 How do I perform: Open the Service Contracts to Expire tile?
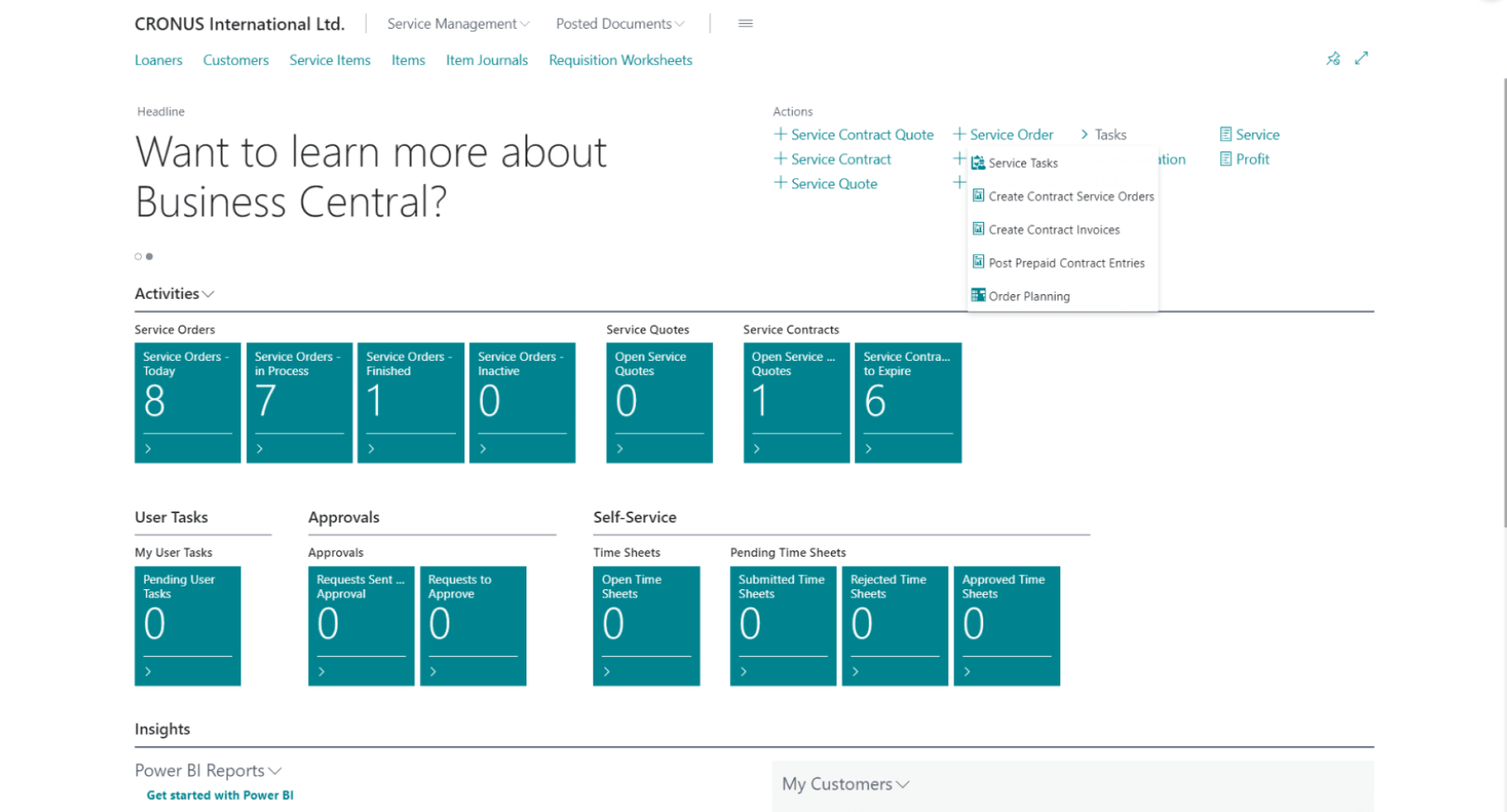point(908,403)
